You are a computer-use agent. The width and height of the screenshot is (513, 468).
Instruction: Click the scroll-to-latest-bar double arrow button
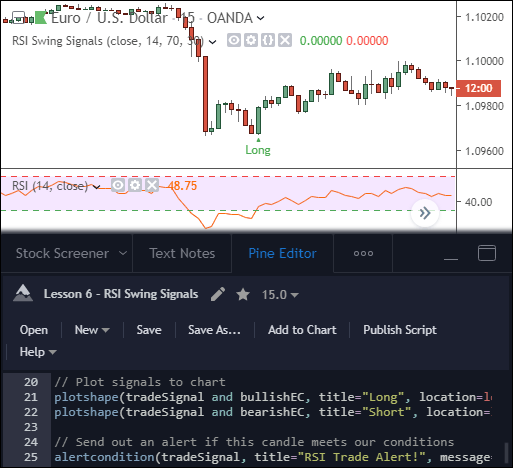pos(425,213)
